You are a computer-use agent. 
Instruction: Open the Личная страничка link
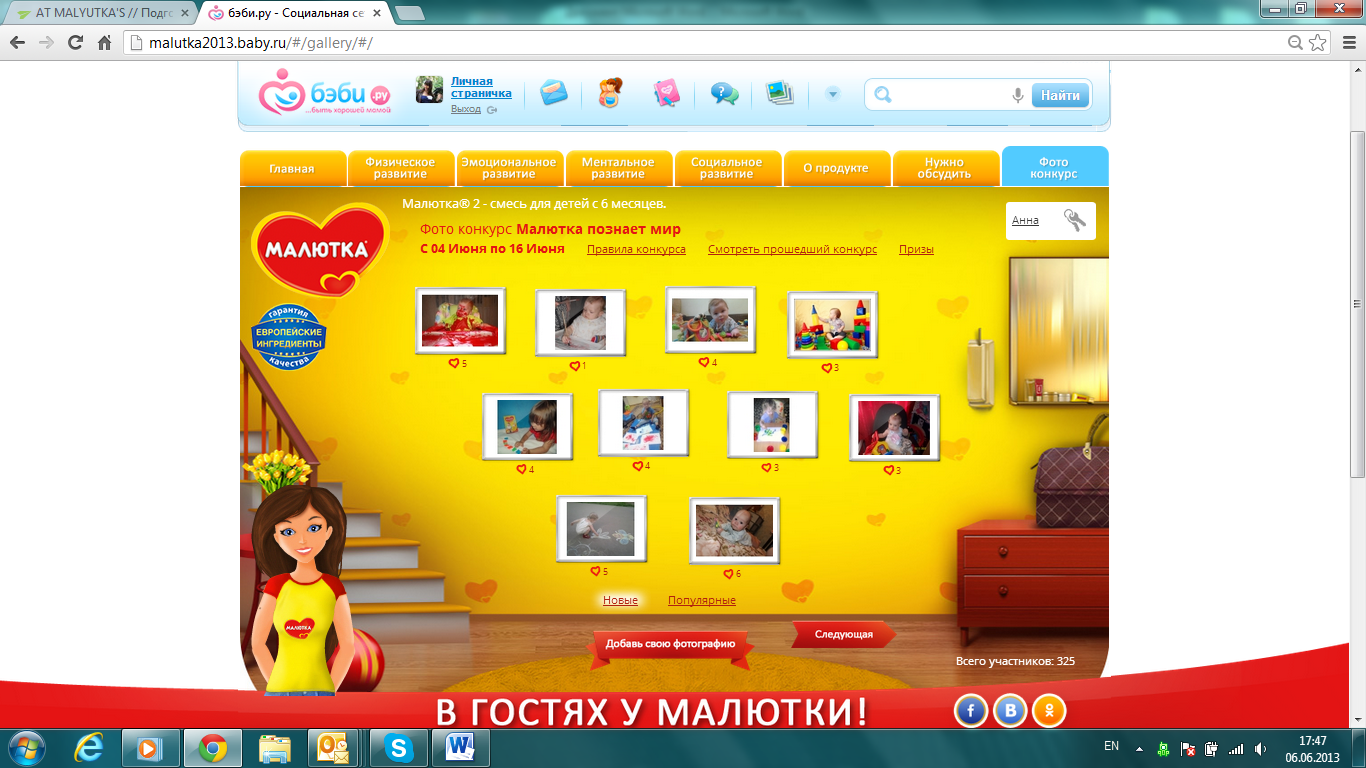[481, 87]
